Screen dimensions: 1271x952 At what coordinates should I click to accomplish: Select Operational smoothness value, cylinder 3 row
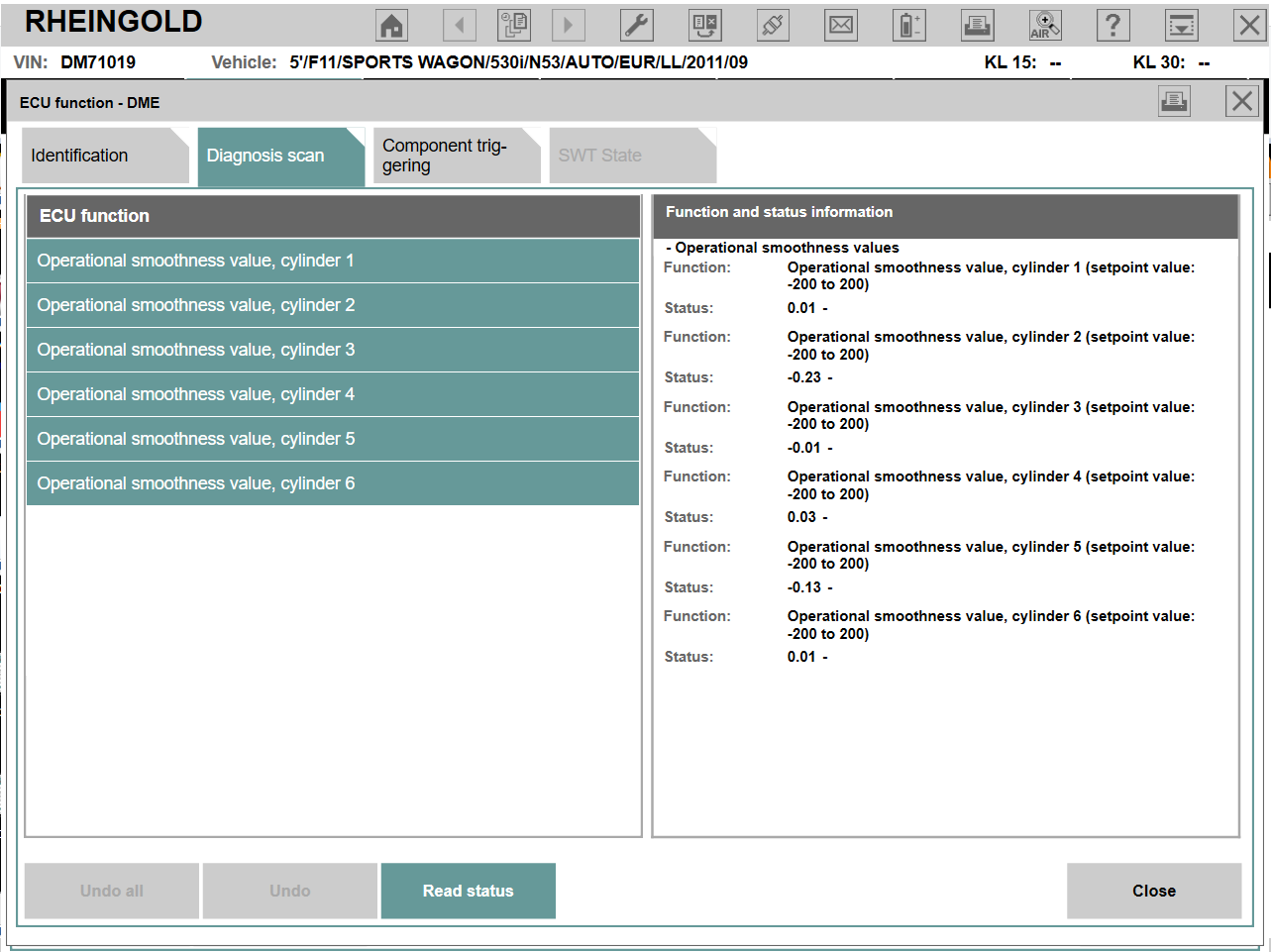(x=333, y=350)
